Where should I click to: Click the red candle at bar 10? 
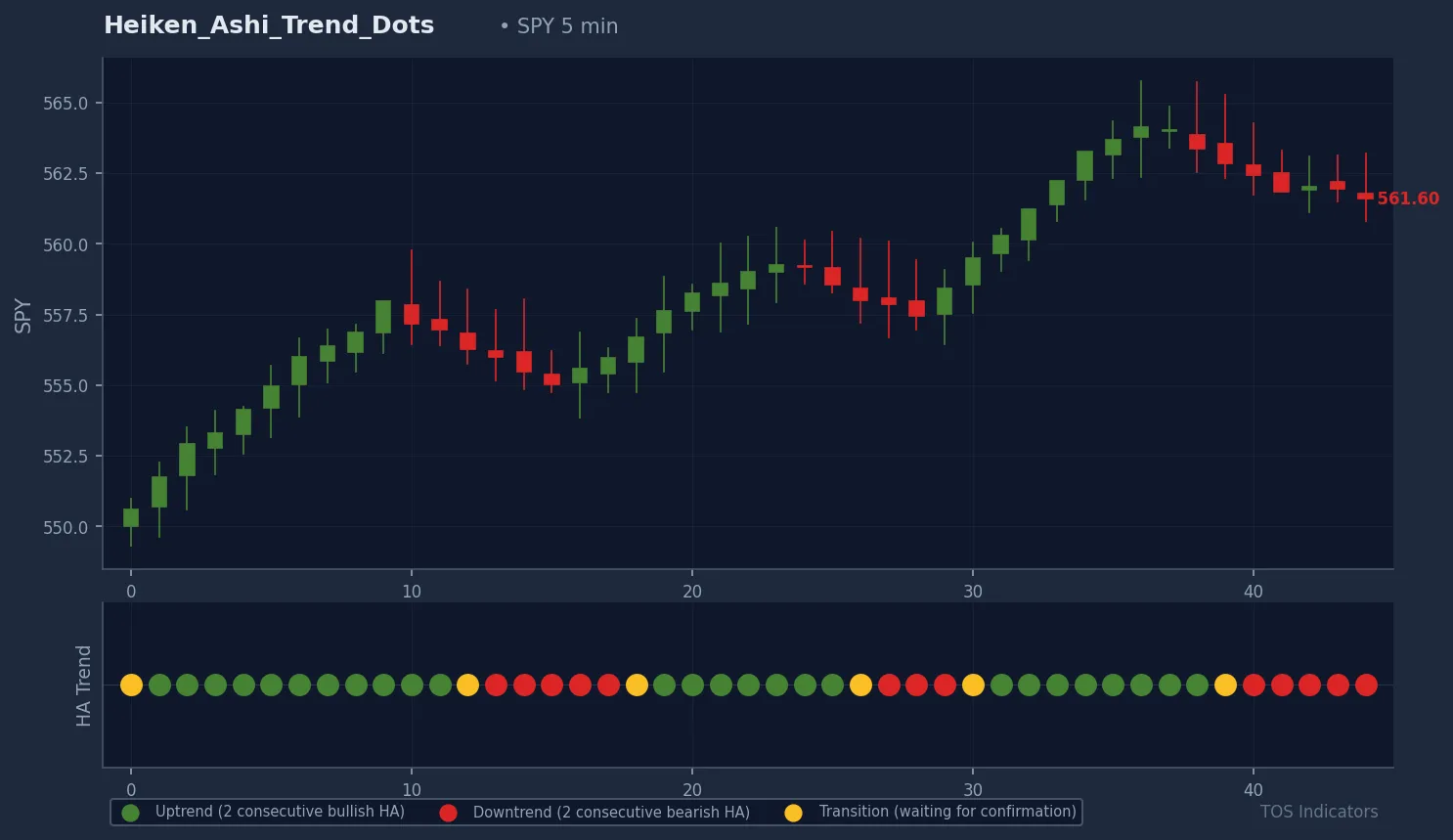pos(412,314)
